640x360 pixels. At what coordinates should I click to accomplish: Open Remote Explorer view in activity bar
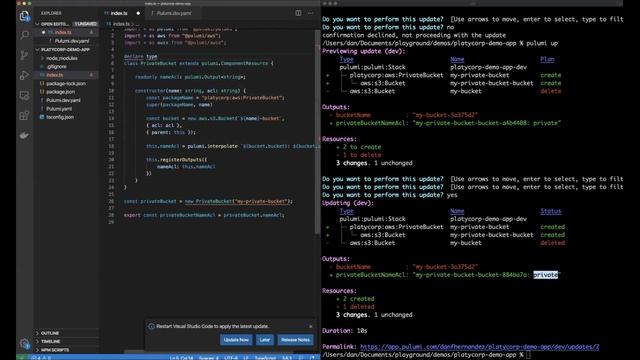(24, 96)
